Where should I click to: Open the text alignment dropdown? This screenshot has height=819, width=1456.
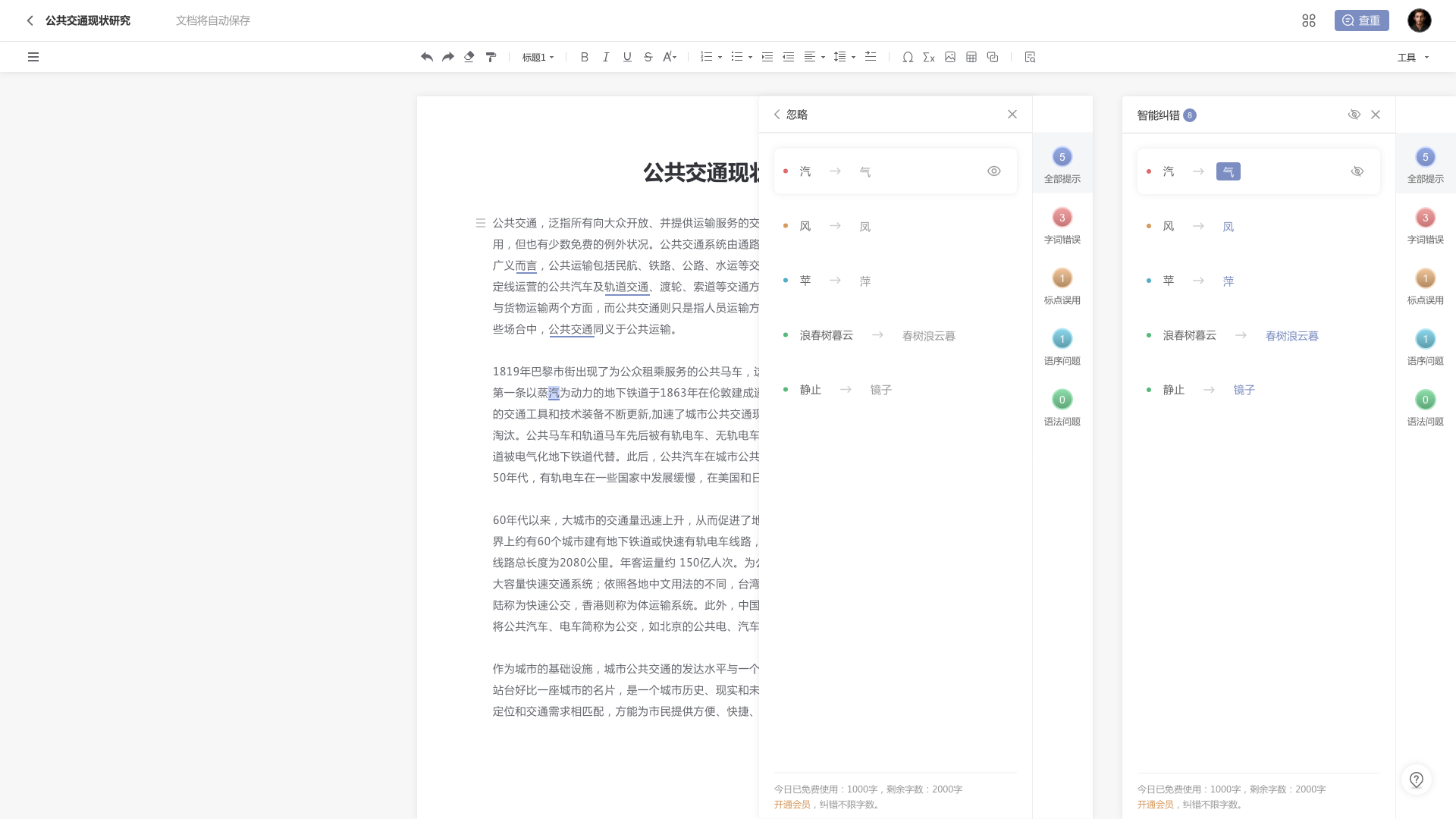(x=814, y=57)
